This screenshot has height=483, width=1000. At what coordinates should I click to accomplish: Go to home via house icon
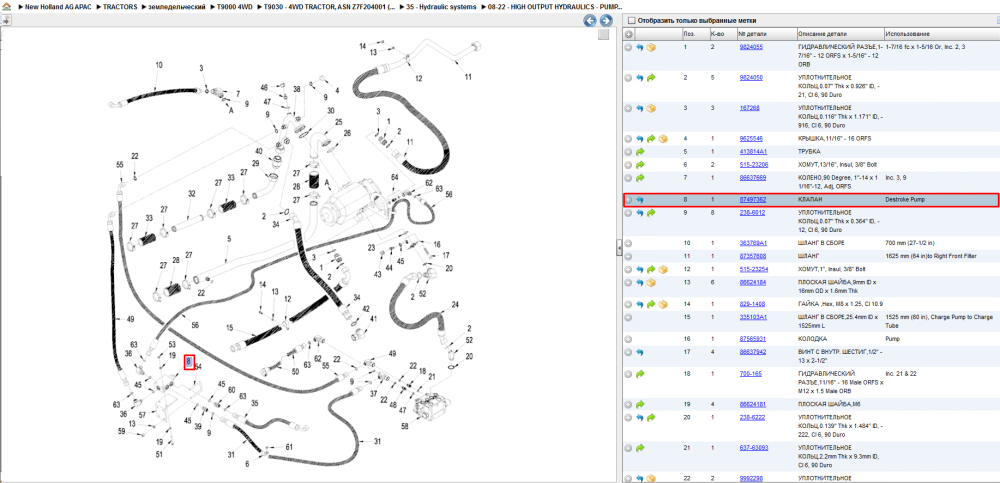pos(6,6)
